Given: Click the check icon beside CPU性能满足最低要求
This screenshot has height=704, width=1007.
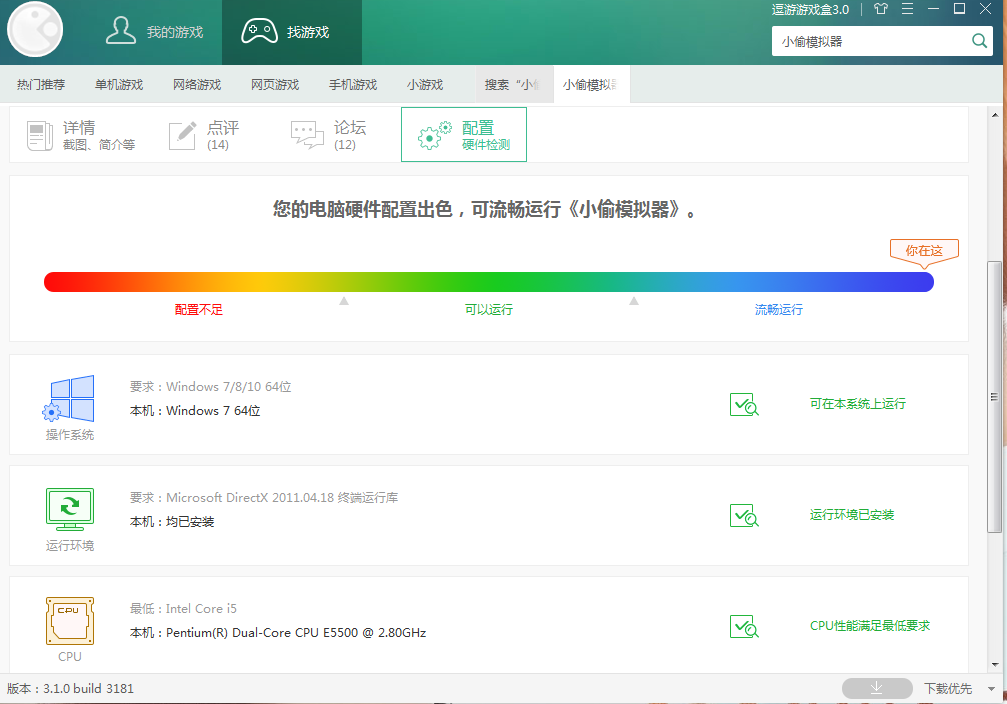Looking at the screenshot, I should (744, 627).
